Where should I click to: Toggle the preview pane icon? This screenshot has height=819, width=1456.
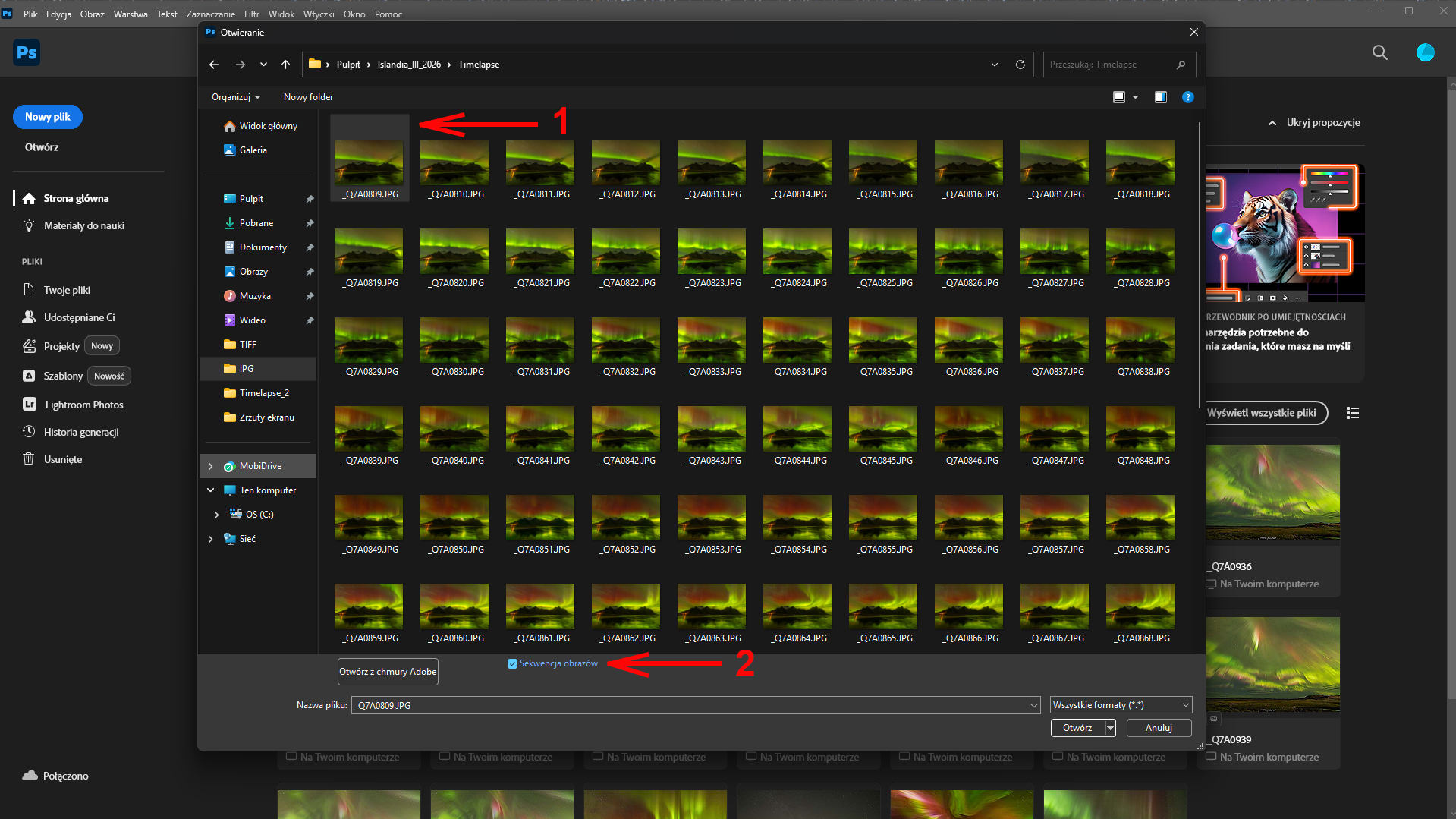click(x=1160, y=97)
